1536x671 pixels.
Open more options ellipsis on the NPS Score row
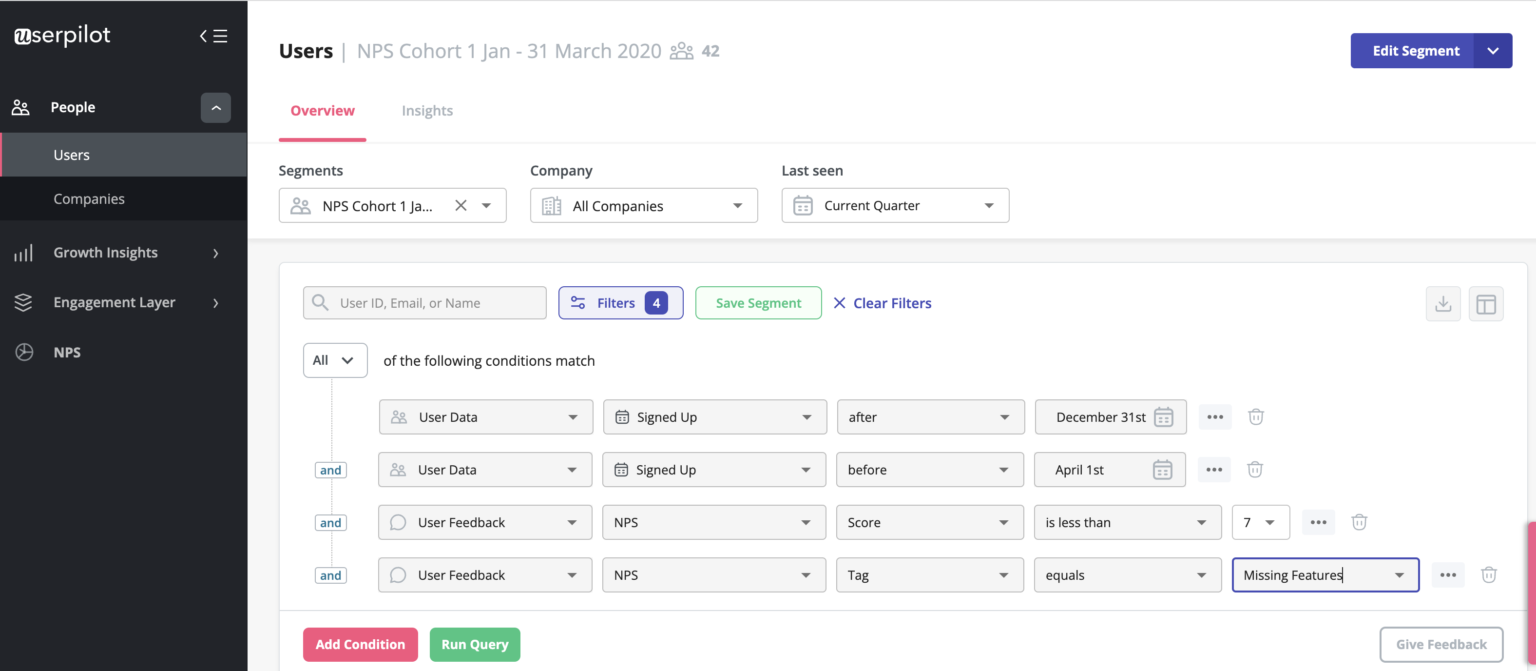[x=1318, y=521]
